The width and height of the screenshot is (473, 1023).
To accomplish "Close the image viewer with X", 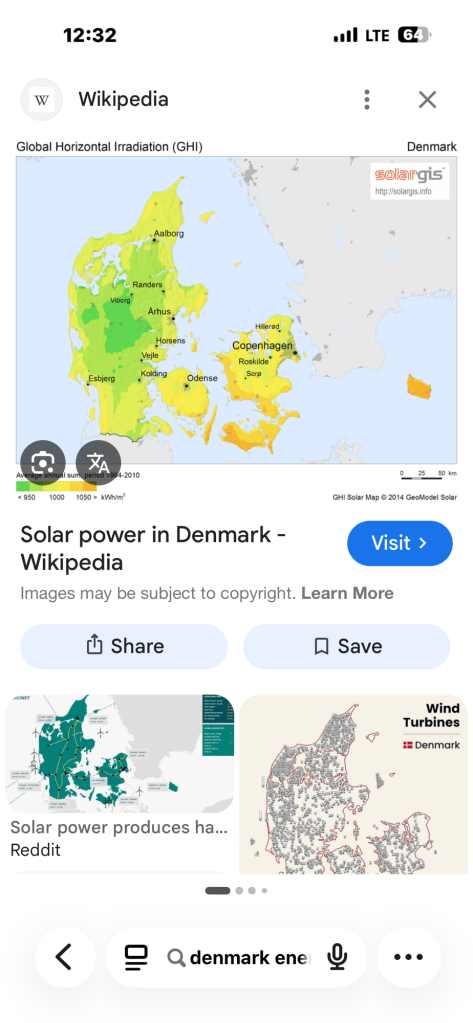I will click(427, 100).
